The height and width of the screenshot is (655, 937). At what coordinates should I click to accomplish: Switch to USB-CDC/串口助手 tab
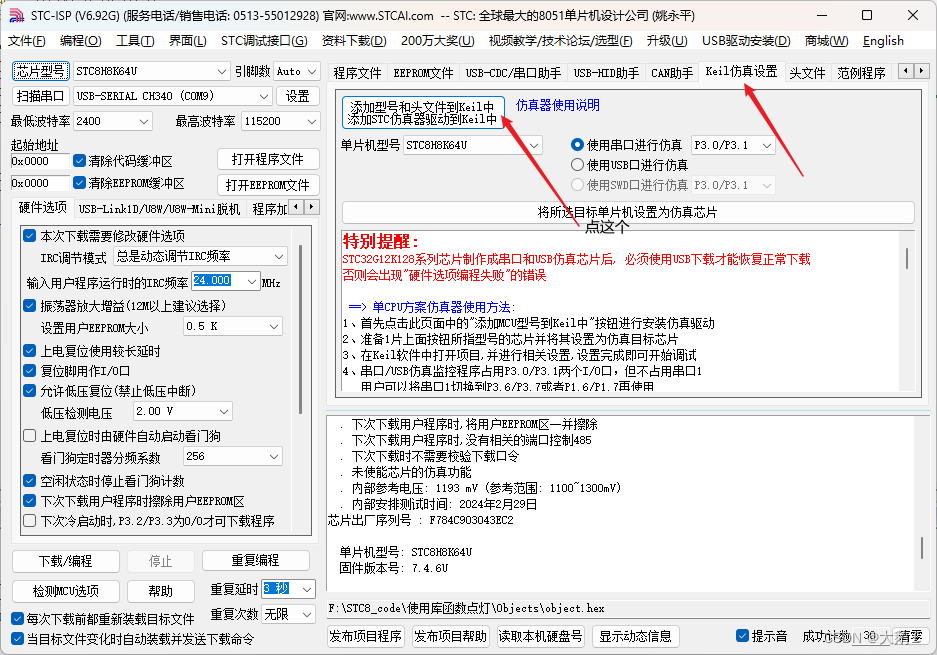pos(513,73)
